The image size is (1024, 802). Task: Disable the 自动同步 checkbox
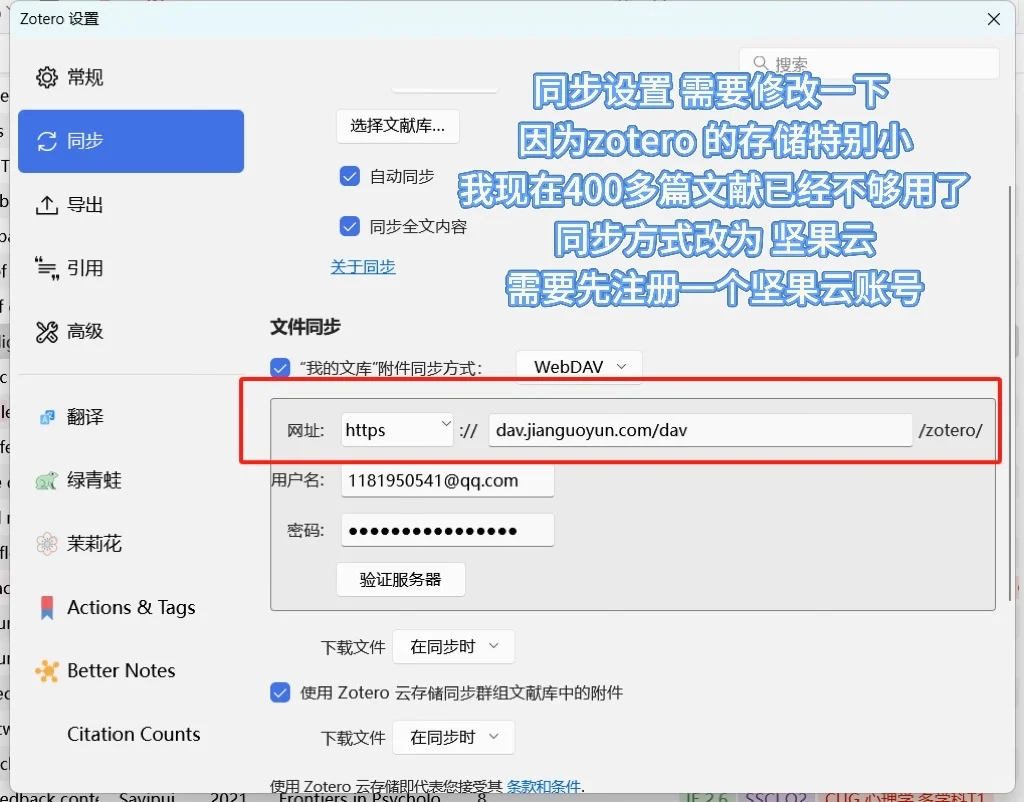click(350, 176)
